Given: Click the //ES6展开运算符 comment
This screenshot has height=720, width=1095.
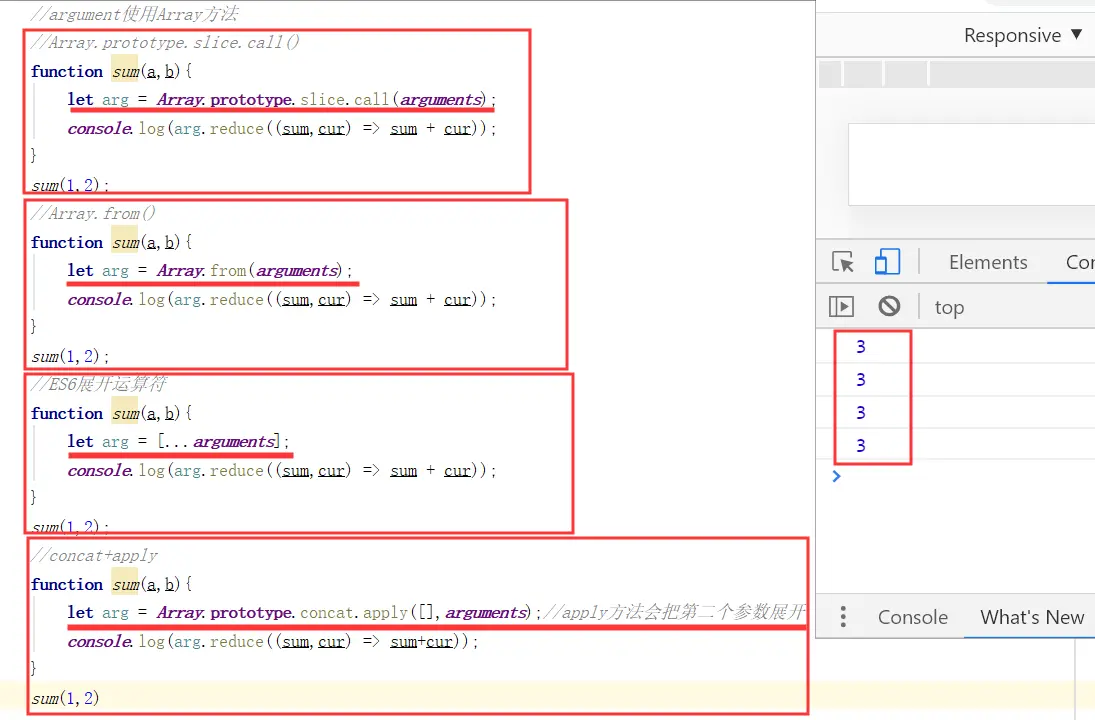Looking at the screenshot, I should pos(98,384).
